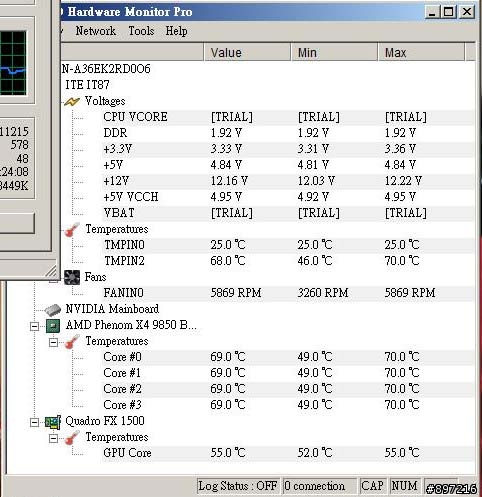Click the CAP status bar indicator
Viewport: 482px width, 497px height.
click(x=372, y=486)
